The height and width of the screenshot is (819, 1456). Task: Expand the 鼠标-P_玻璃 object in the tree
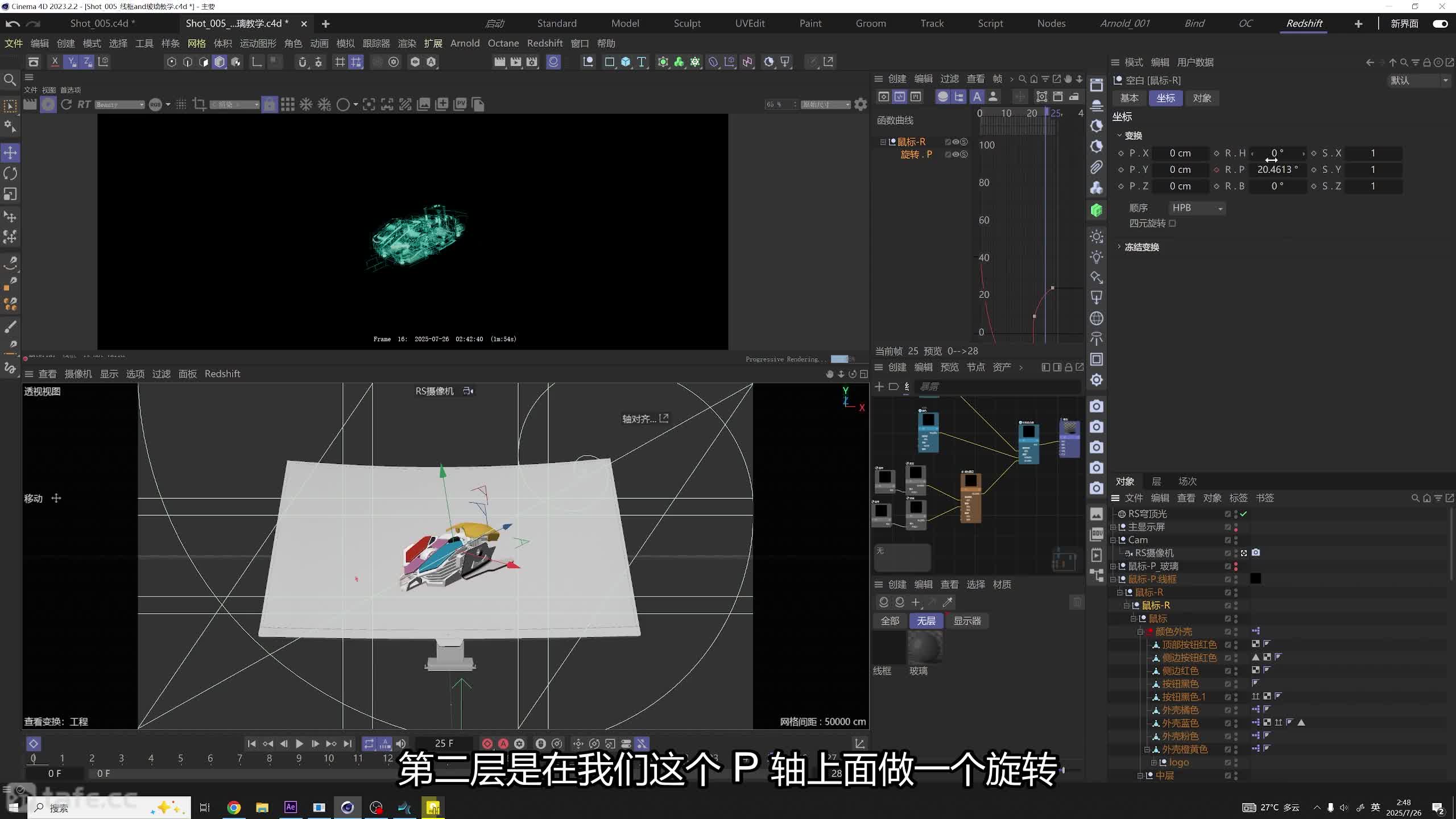coord(1114,566)
